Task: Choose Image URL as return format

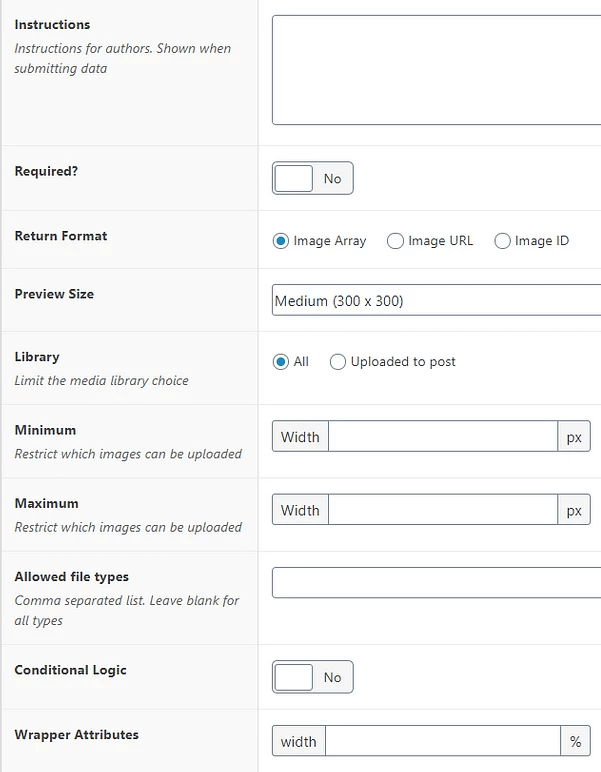Action: tap(395, 241)
